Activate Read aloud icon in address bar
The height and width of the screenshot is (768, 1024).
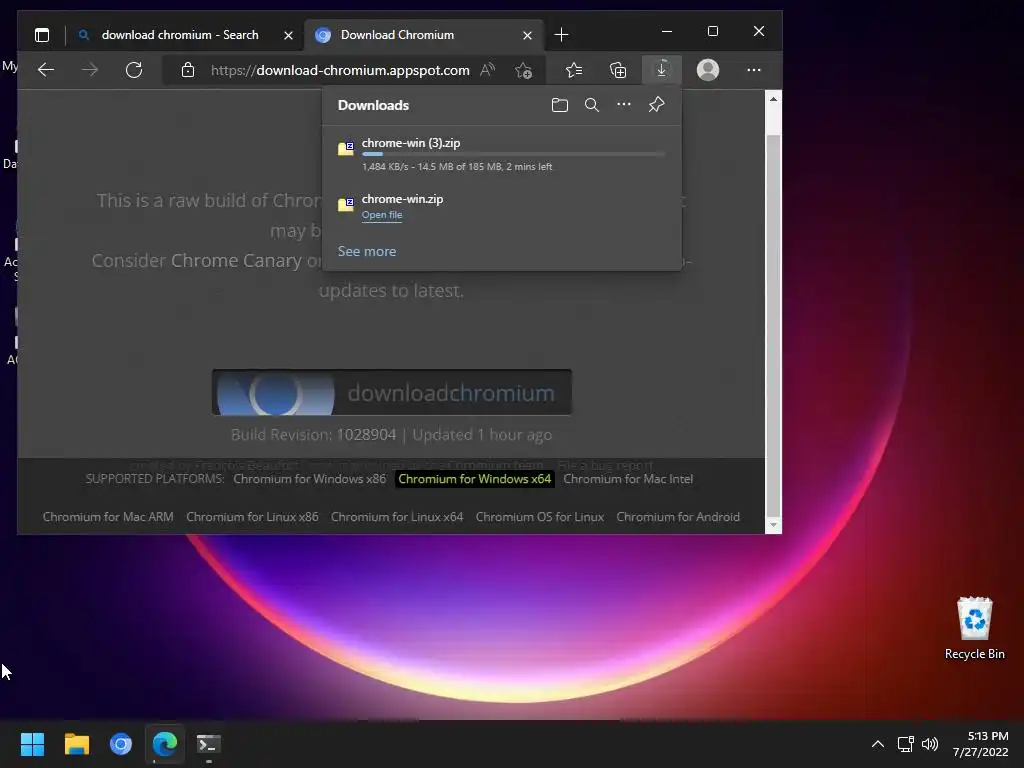click(487, 70)
